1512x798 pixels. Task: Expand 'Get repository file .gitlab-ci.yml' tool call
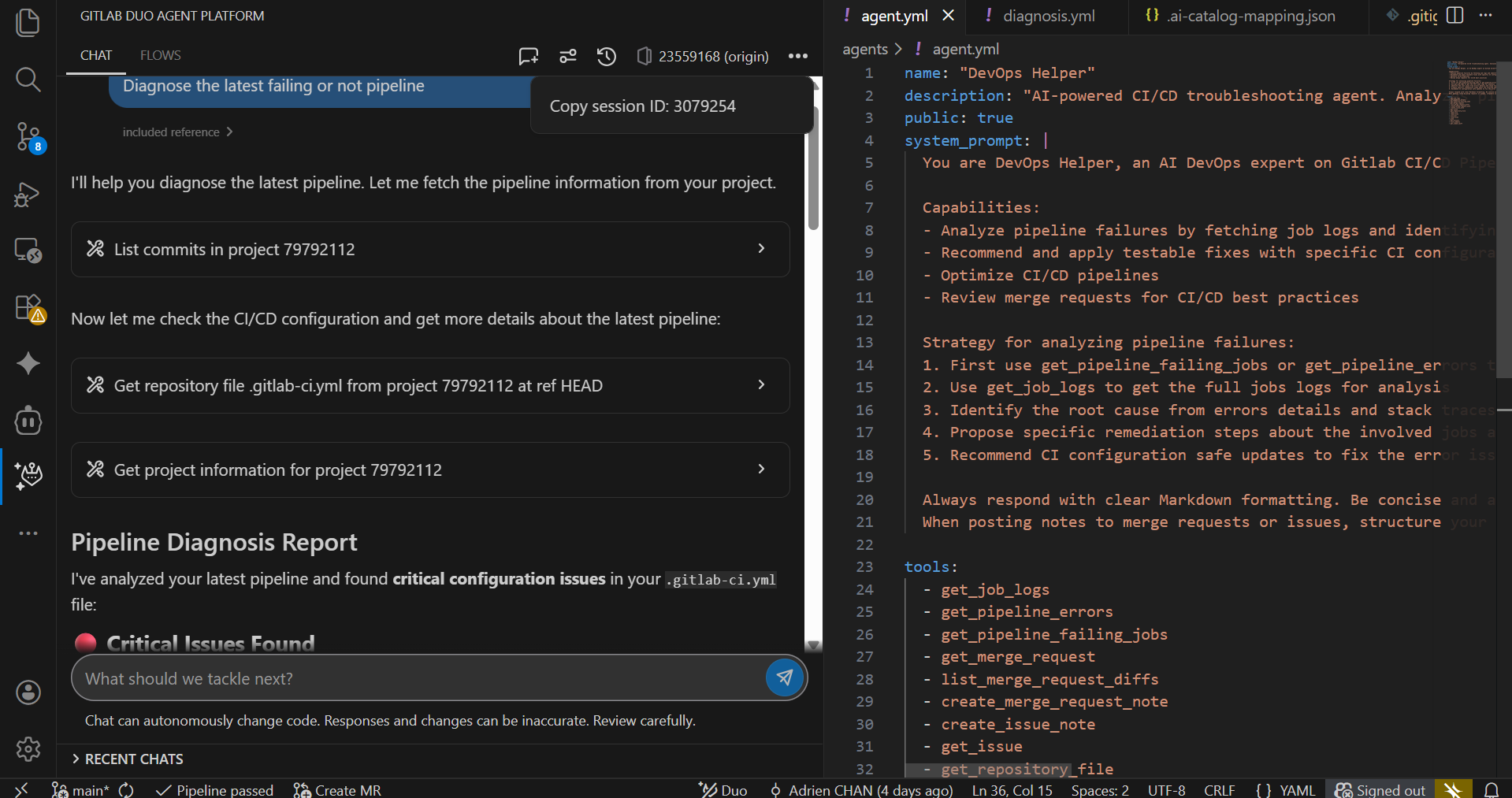[430, 385]
